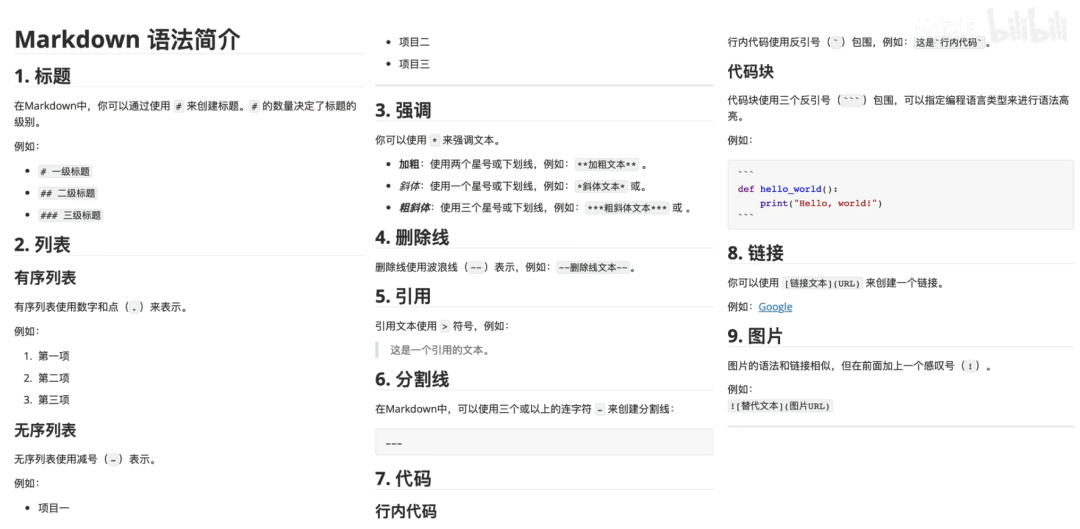Click the sentence starting '图片的语法和链接相似'
This screenshot has height=529, width=1080.
pyautogui.click(x=860, y=366)
